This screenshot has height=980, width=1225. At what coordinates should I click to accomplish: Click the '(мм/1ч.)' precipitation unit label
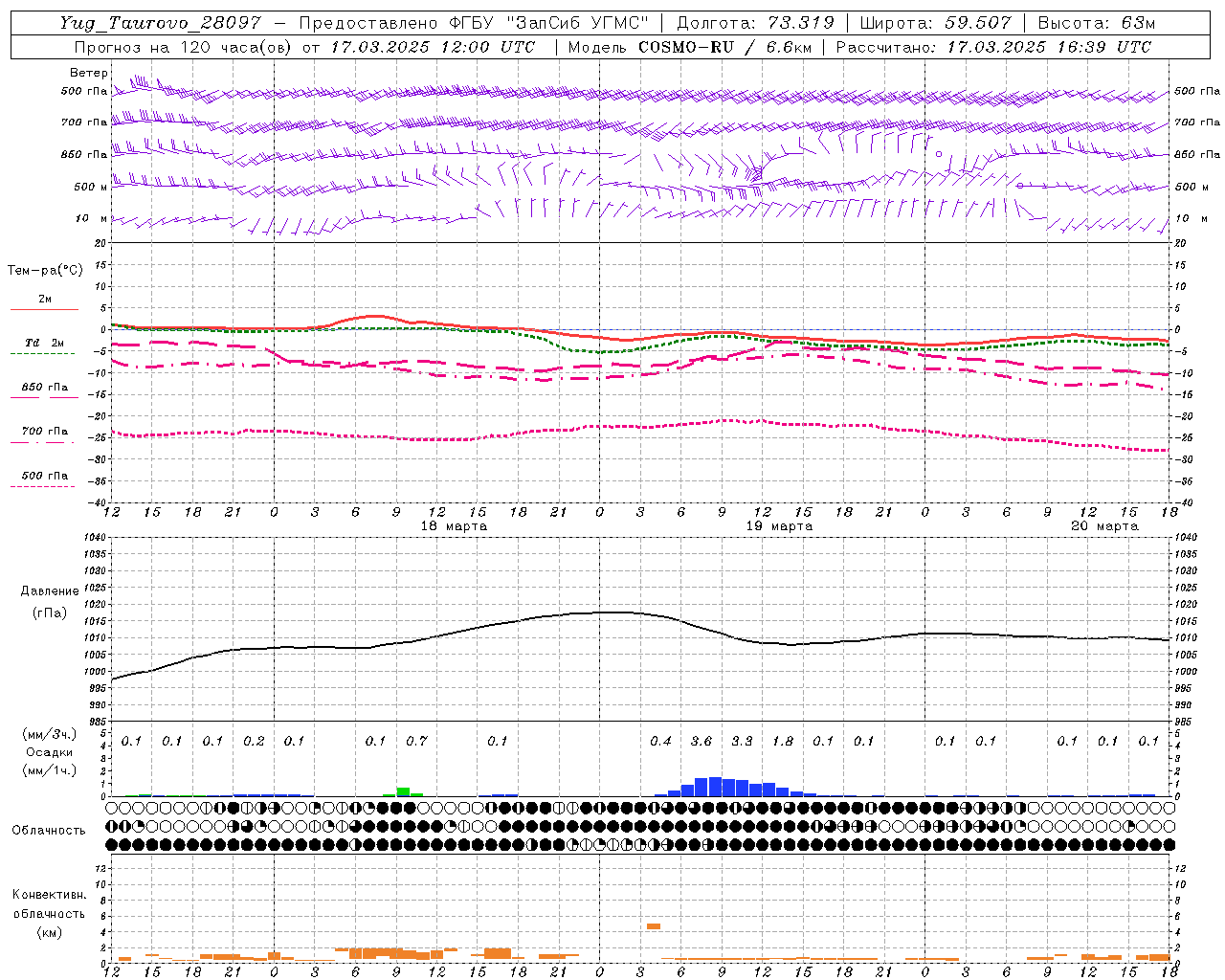[x=49, y=771]
